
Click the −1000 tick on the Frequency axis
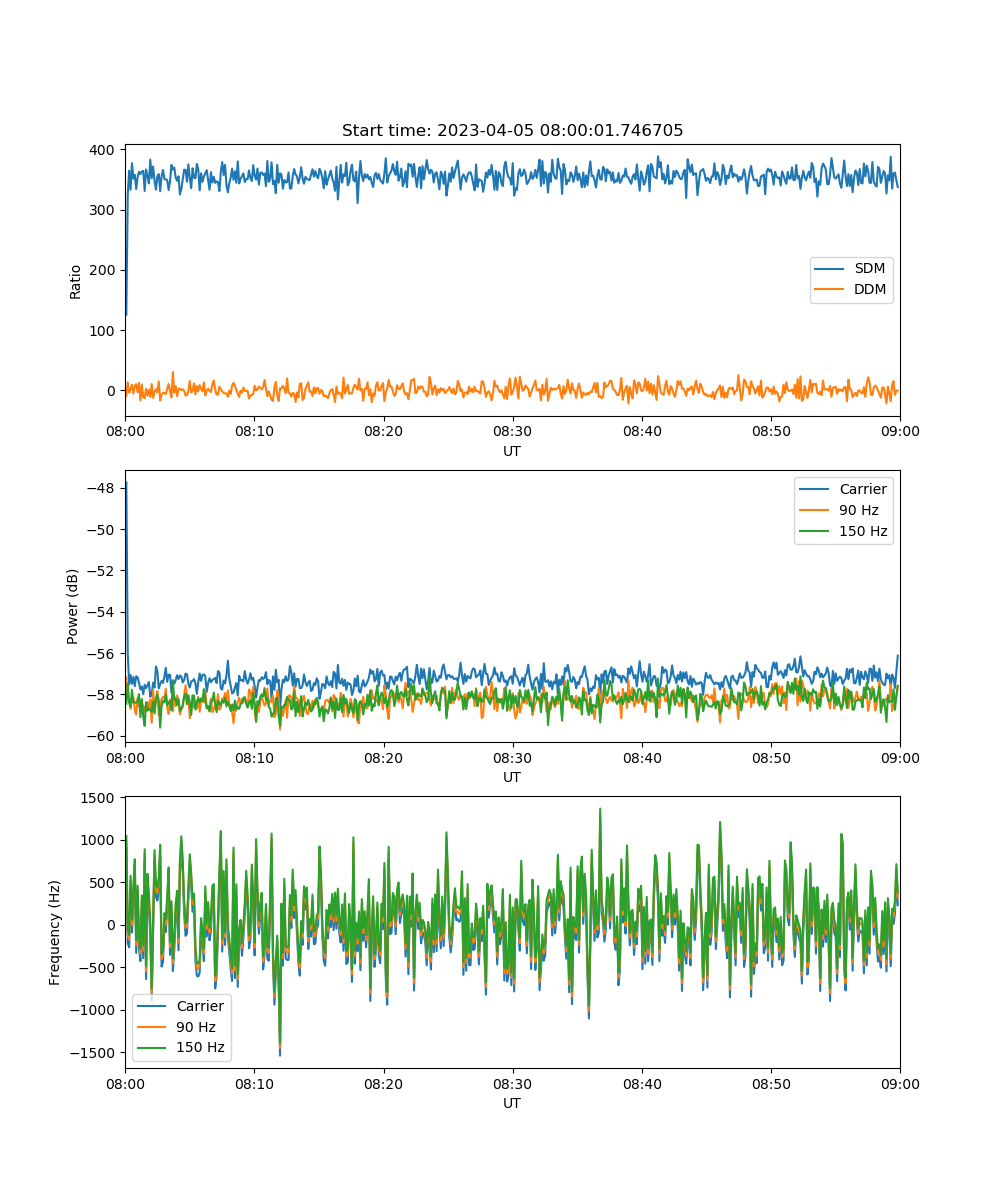pos(93,1010)
